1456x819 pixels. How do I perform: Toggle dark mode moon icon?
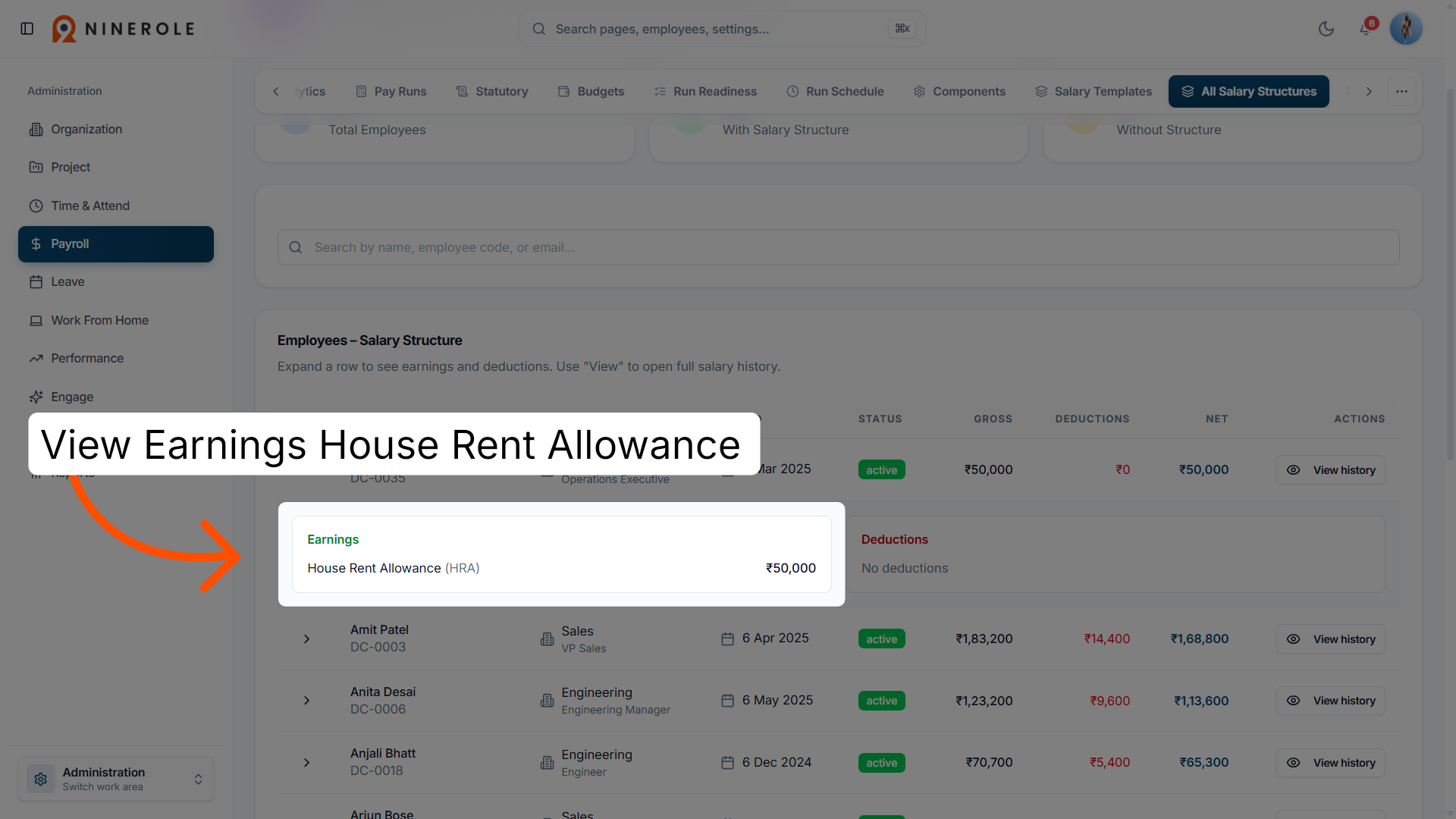(1326, 29)
